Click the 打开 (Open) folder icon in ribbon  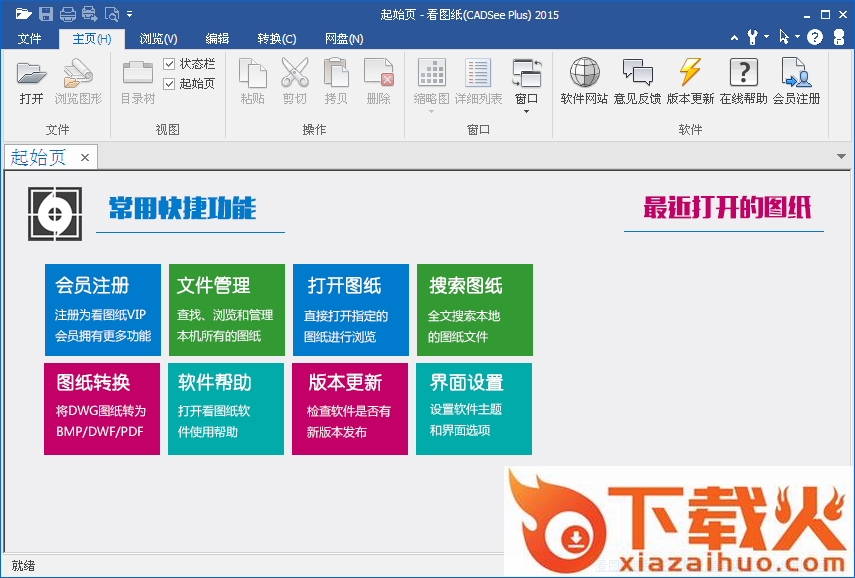coord(32,74)
